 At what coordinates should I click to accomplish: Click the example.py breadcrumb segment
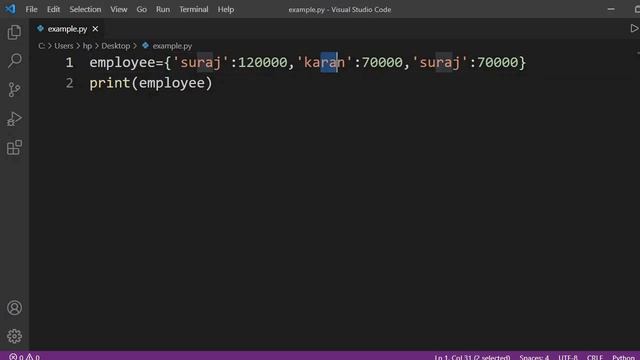[172, 46]
